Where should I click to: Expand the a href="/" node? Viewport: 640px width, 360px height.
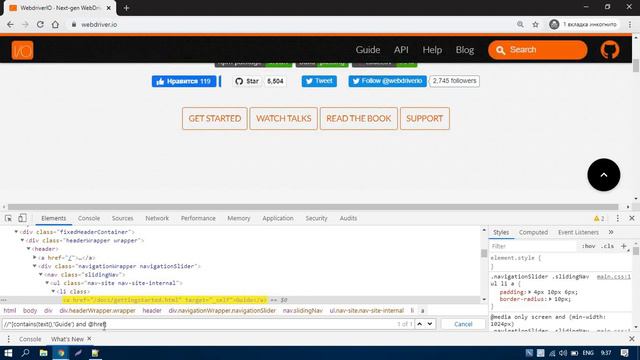pyautogui.click(x=35, y=258)
